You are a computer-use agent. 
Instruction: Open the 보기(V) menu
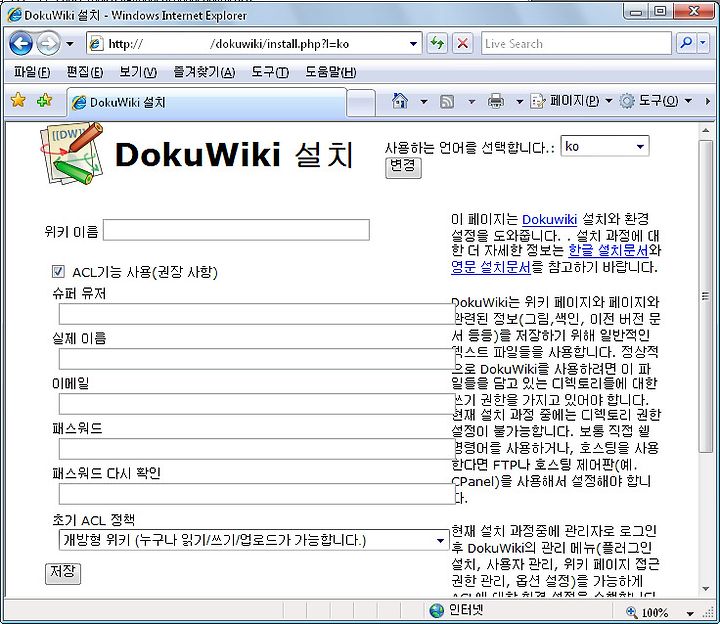pyautogui.click(x=138, y=72)
